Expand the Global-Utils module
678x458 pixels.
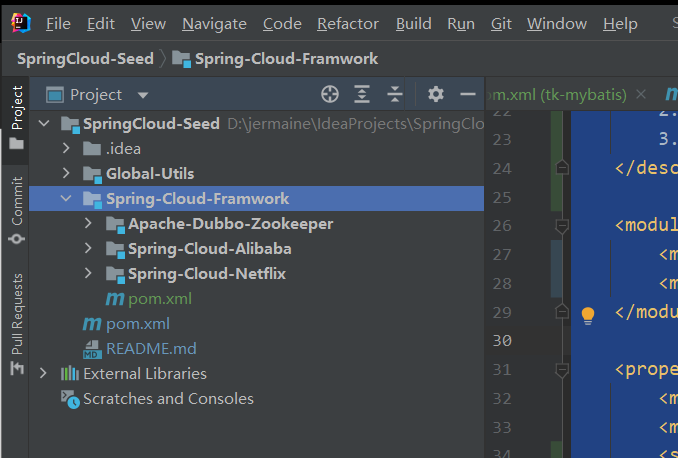tap(66, 173)
